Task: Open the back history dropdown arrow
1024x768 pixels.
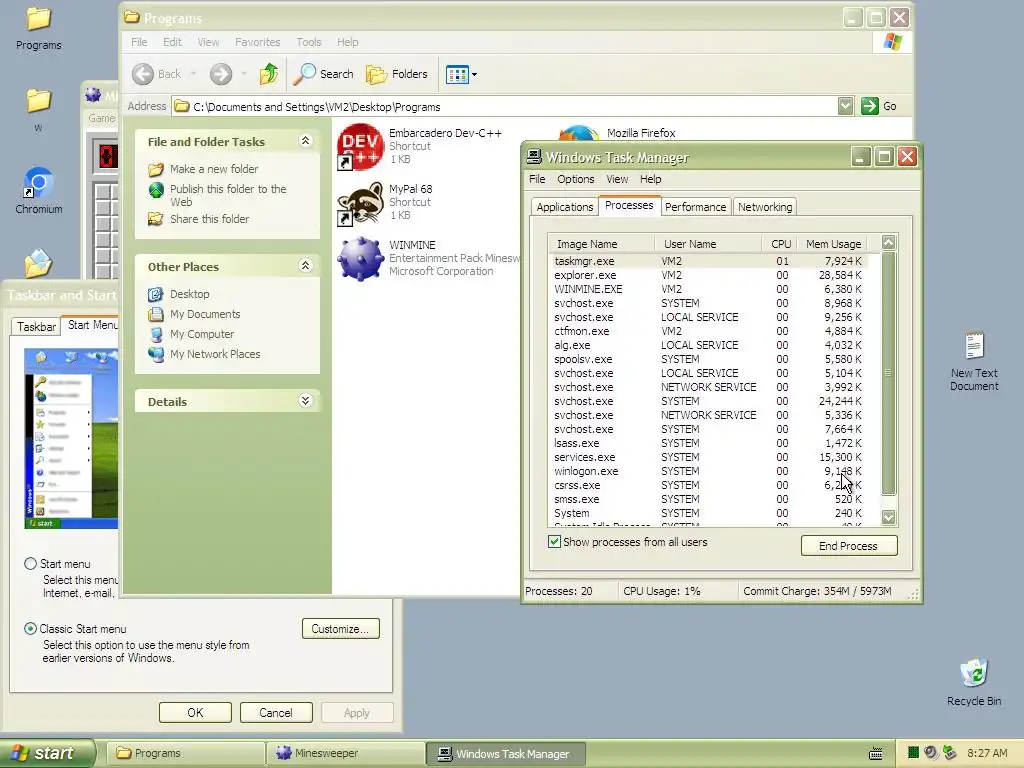Action: (193, 74)
